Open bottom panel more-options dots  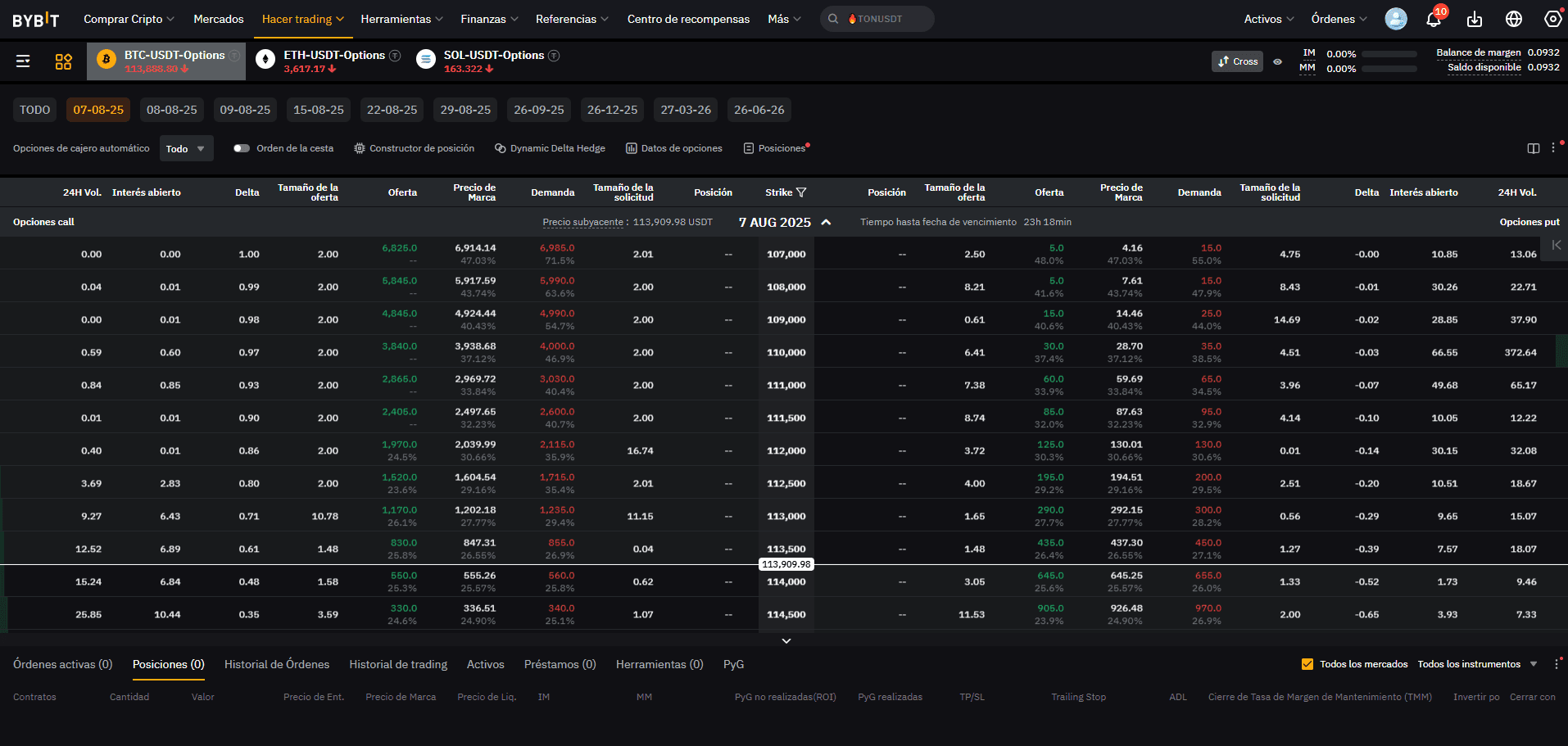(1556, 664)
